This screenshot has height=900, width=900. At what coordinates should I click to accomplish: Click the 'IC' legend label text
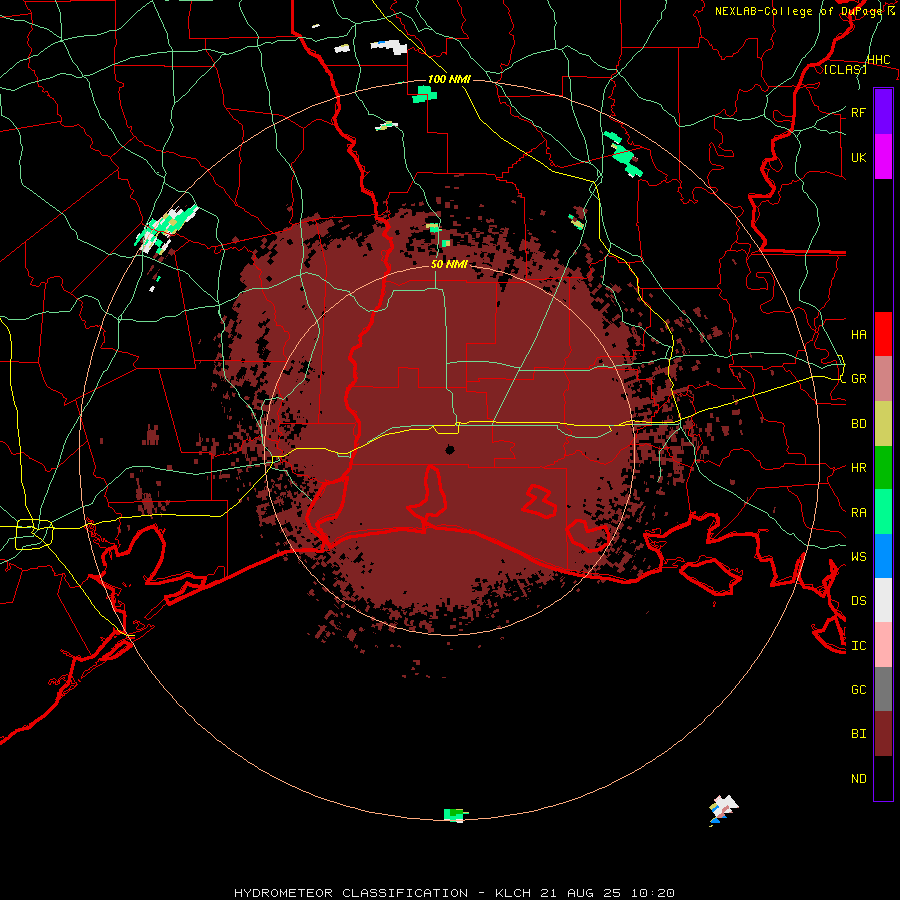click(859, 646)
